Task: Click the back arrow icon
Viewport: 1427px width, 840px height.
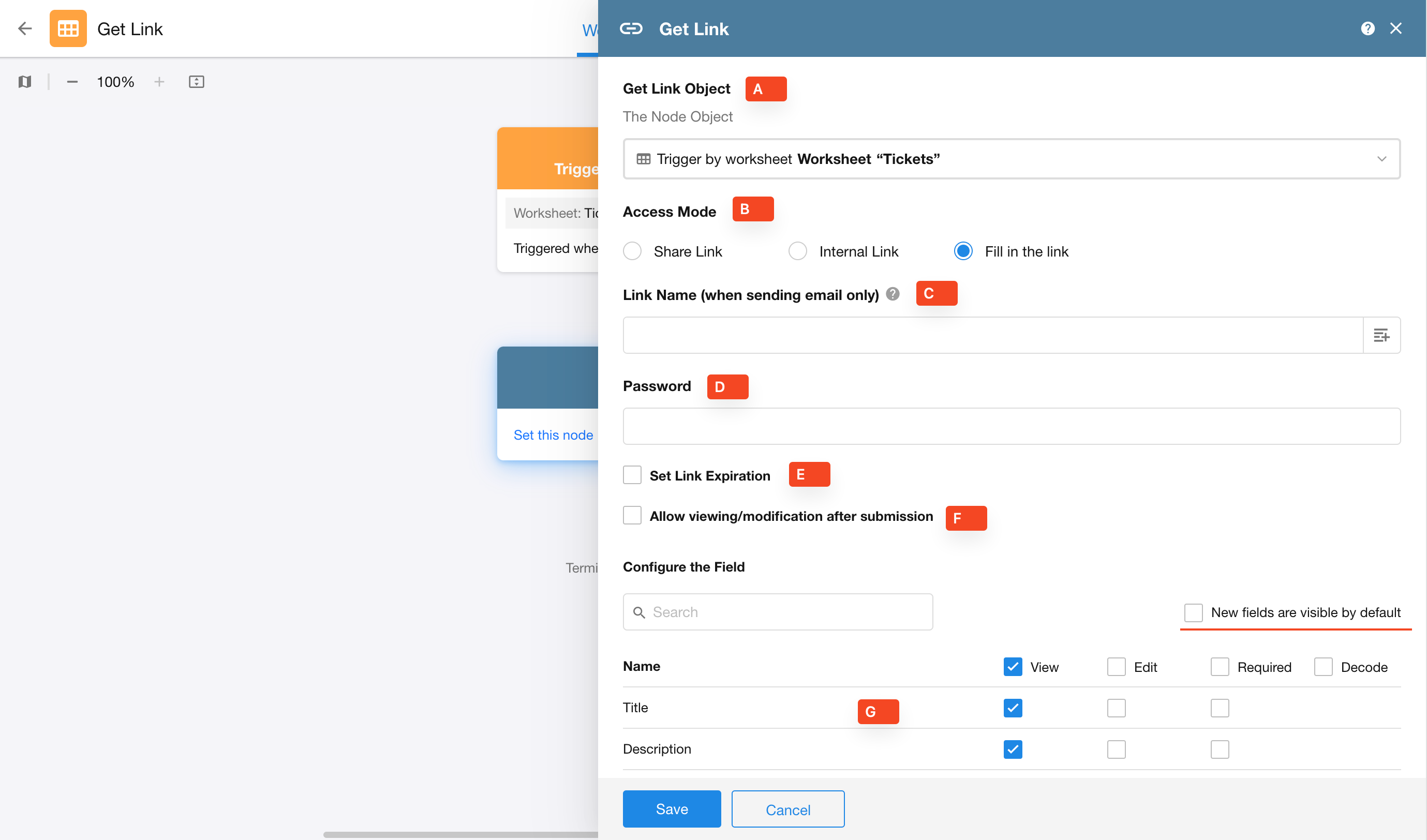Action: (x=25, y=28)
